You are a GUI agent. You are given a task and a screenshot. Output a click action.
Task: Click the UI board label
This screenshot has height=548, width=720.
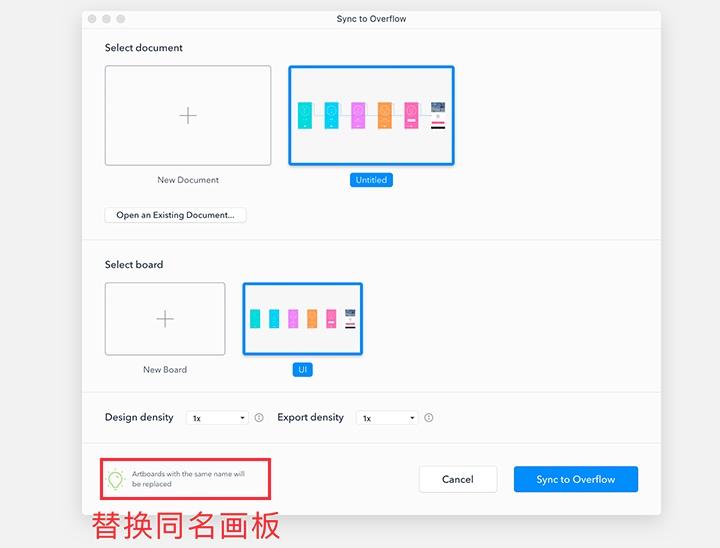point(303,370)
